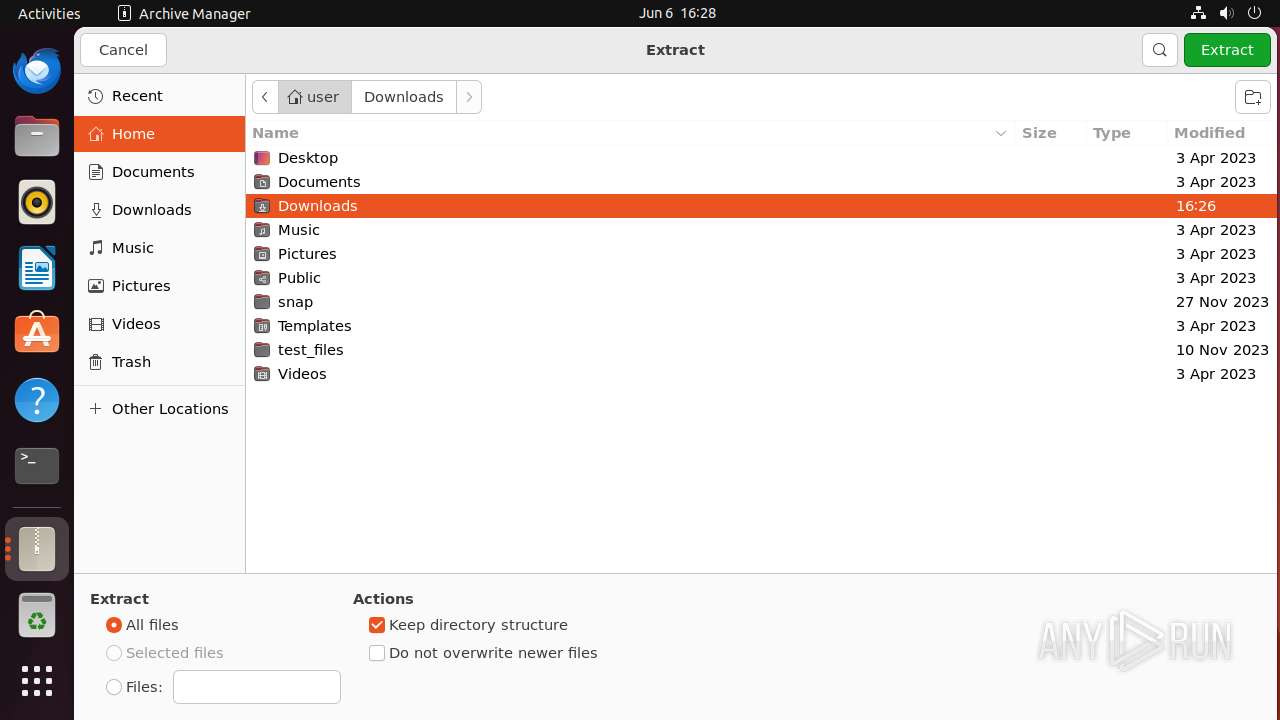Show applications grid in the dock
Image resolution: width=1280 pixels, height=720 pixels.
37,681
